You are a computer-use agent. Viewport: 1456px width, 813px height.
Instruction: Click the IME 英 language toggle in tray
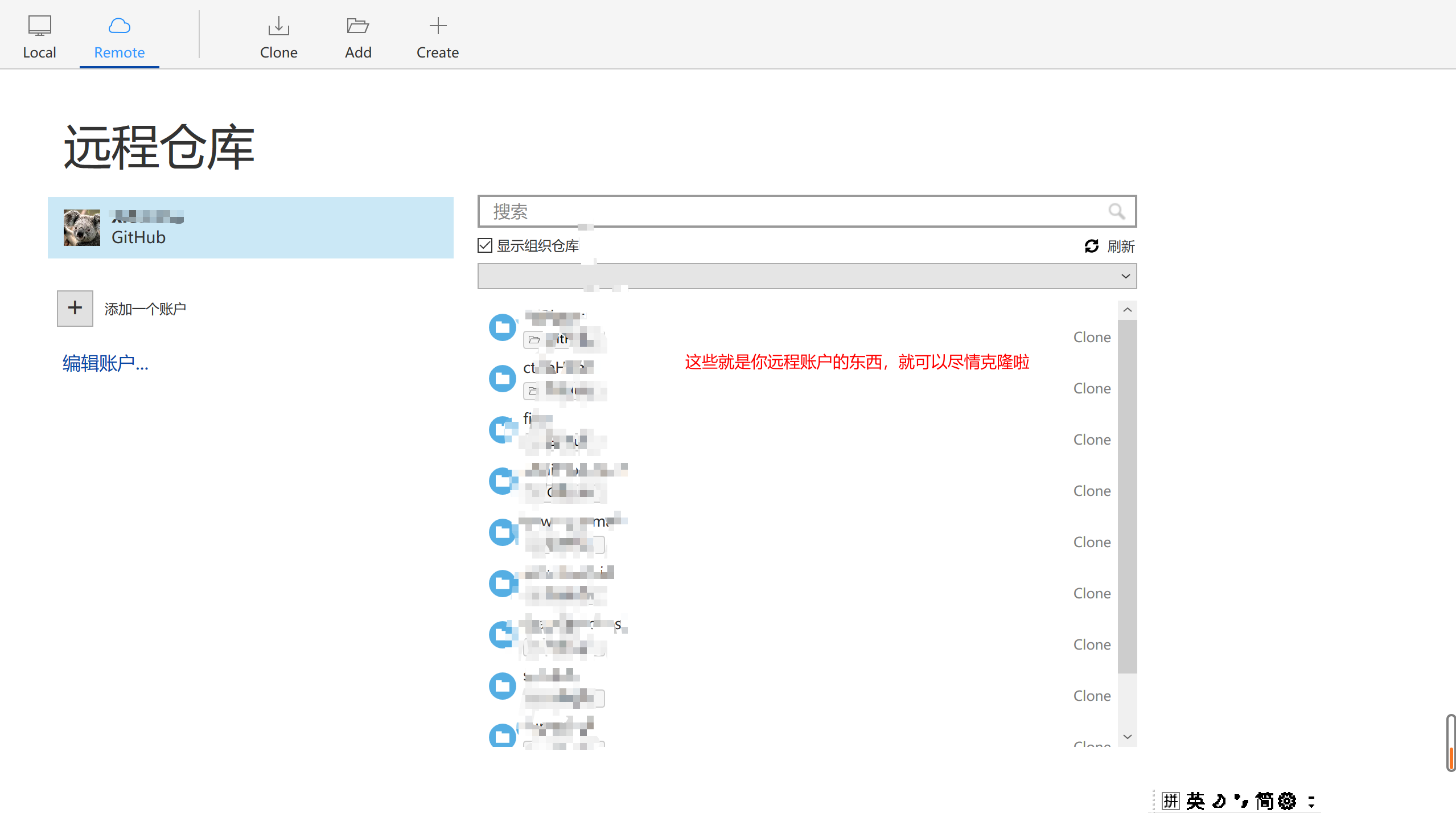tap(1195, 800)
